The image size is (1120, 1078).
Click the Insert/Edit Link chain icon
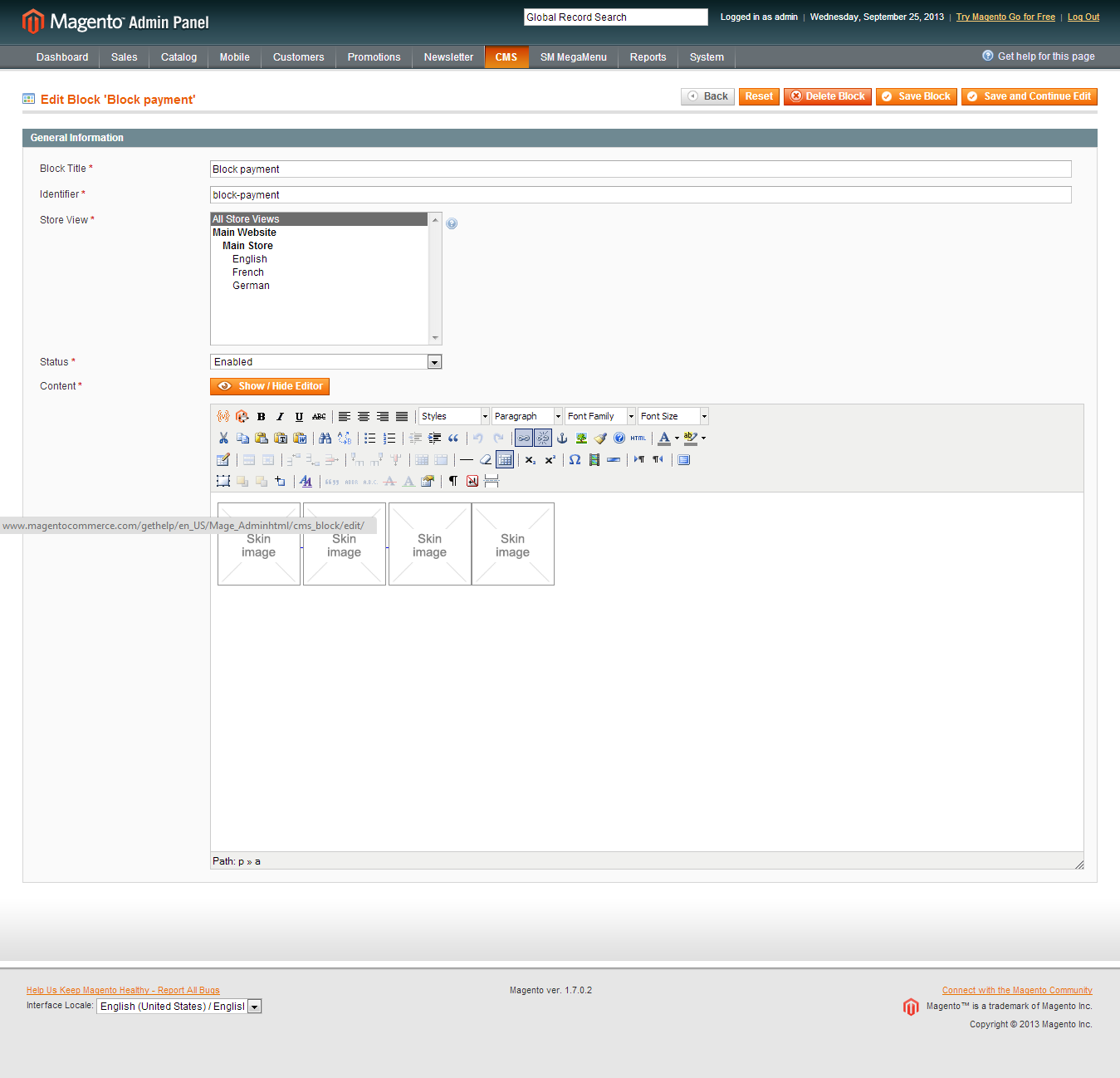[x=524, y=438]
